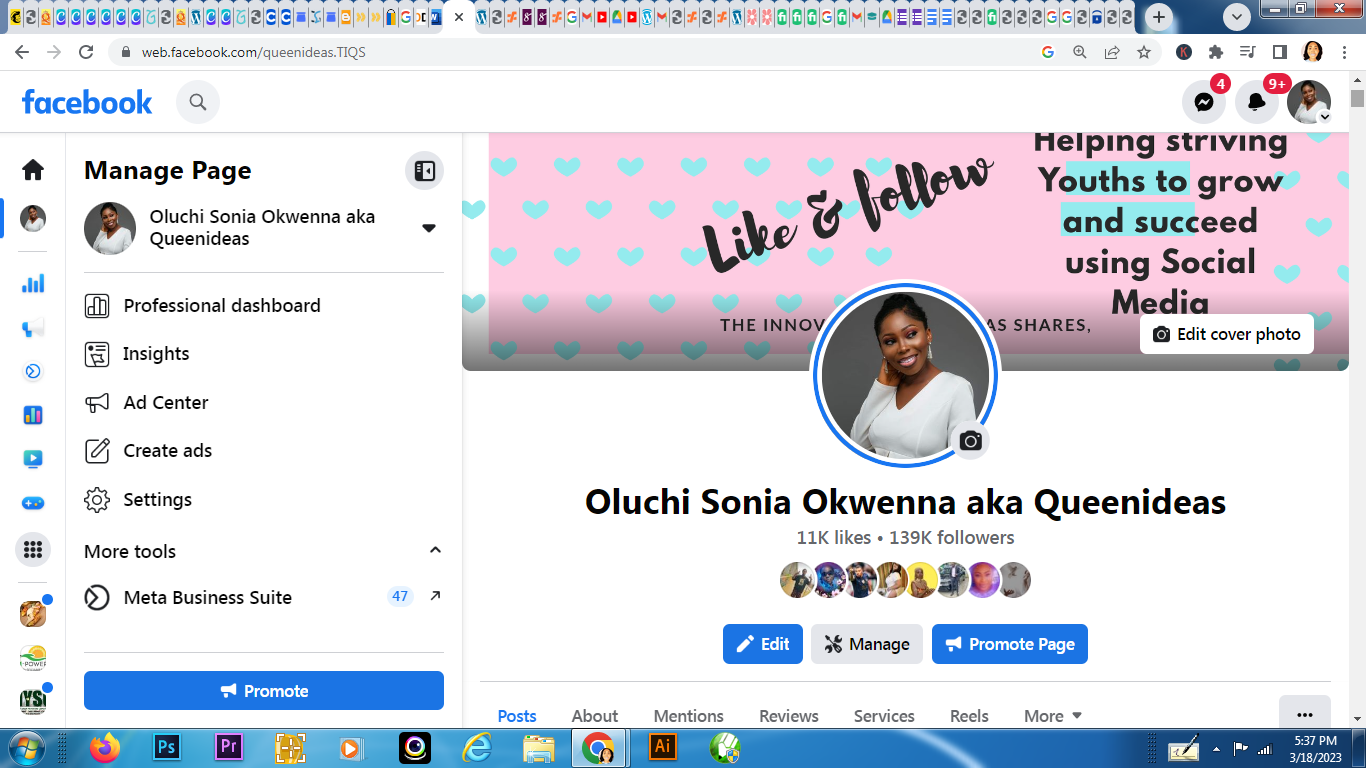Click the Edit page button
This screenshot has width=1366, height=768.
(763, 644)
